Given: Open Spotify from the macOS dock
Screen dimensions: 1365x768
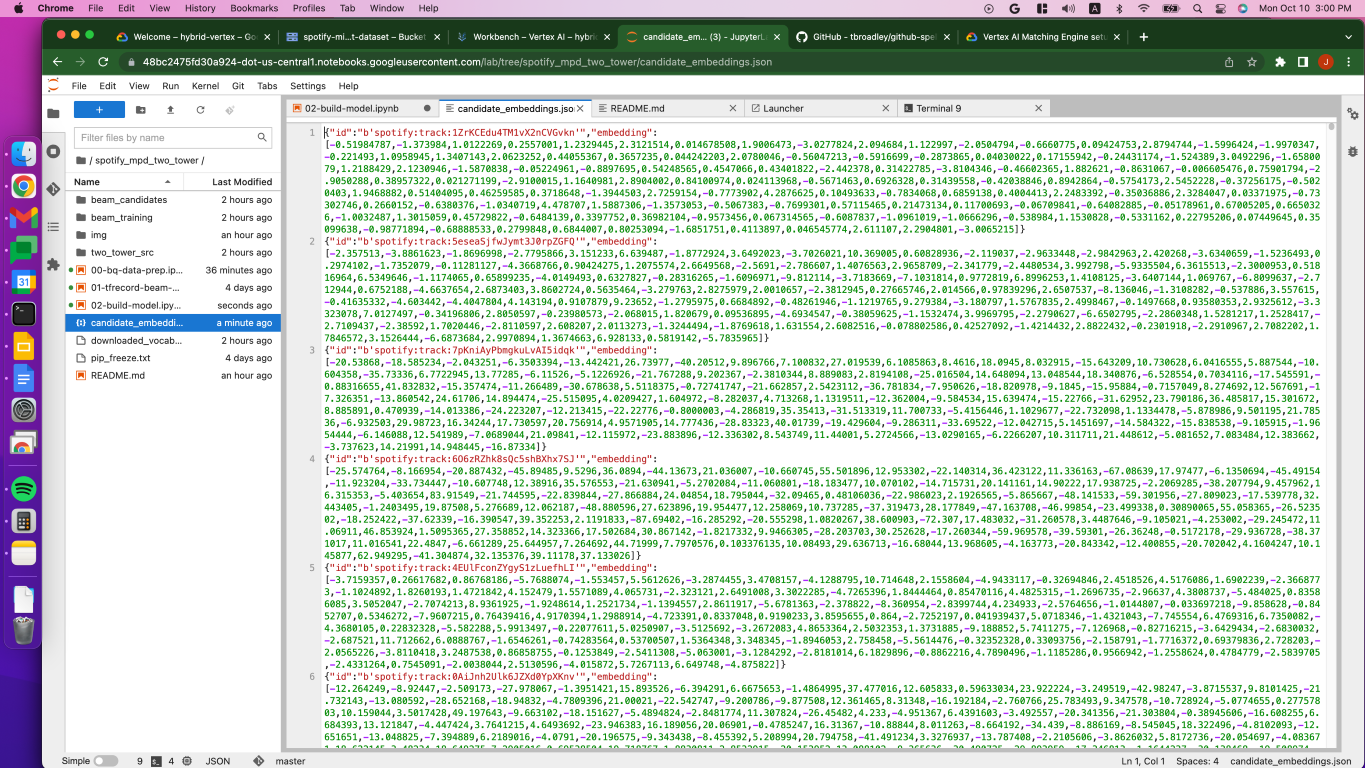Looking at the screenshot, I should coord(25,489).
